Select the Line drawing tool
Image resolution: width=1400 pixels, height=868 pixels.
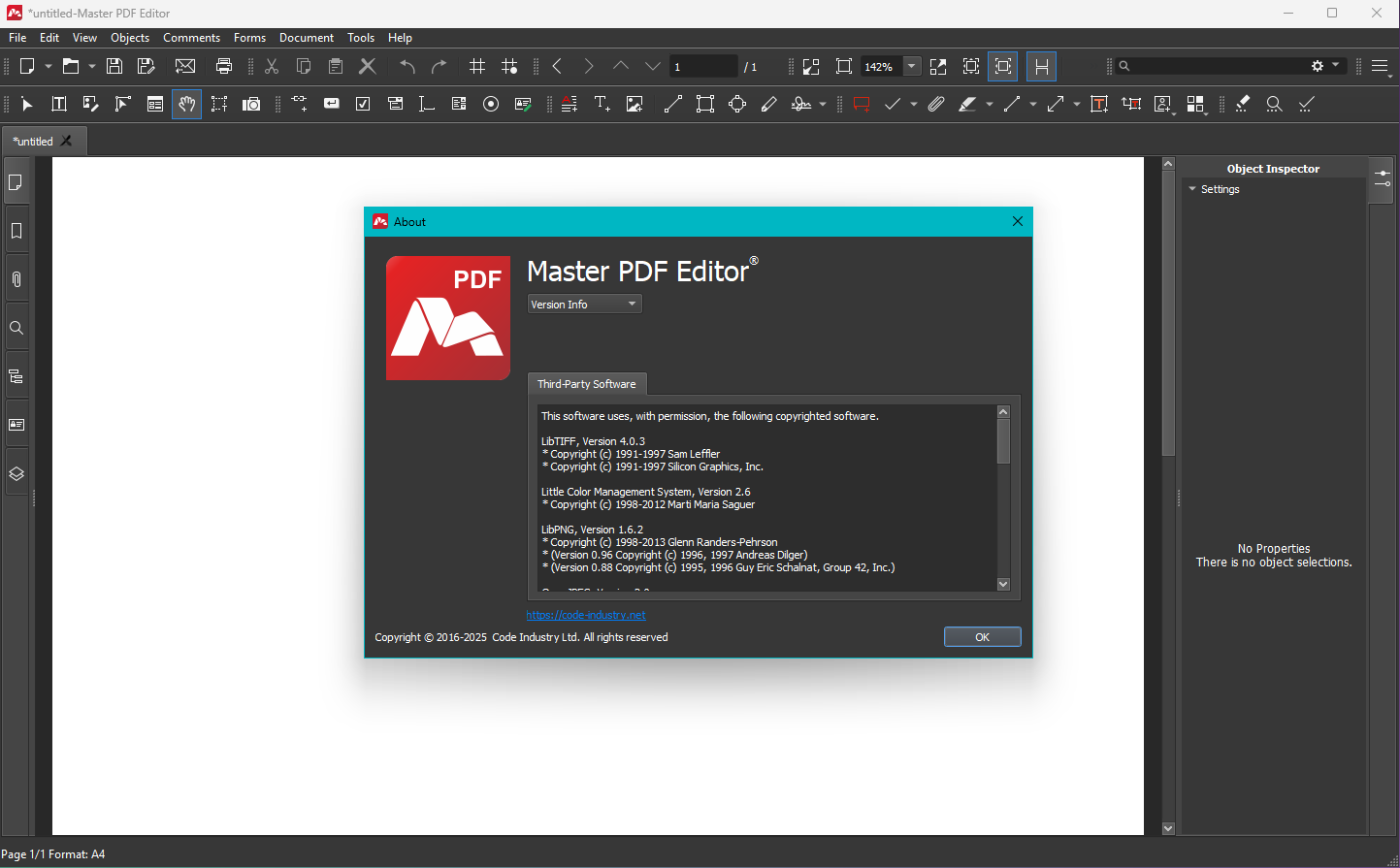pos(673,104)
